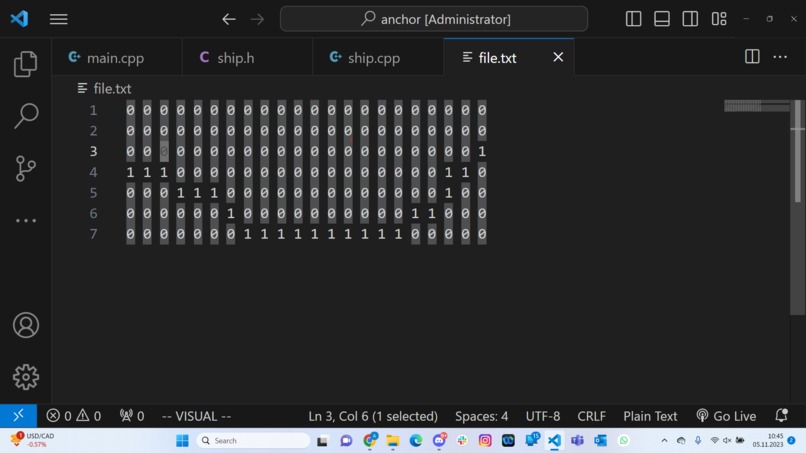The width and height of the screenshot is (806, 453).
Task: Click line number 4 in gutter
Action: [93, 172]
